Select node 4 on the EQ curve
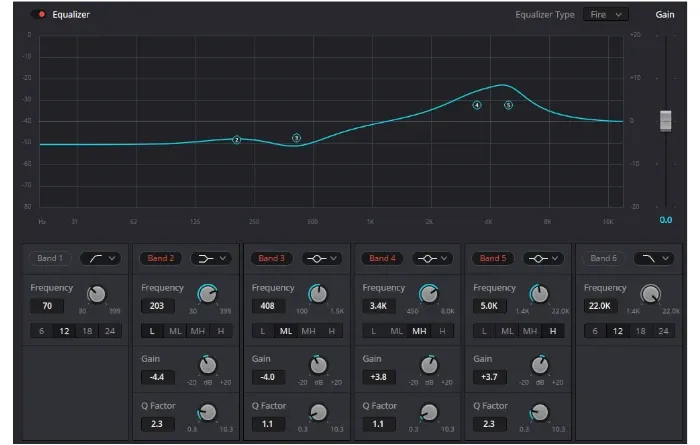Viewport: 700px width, 445px height. pyautogui.click(x=477, y=105)
